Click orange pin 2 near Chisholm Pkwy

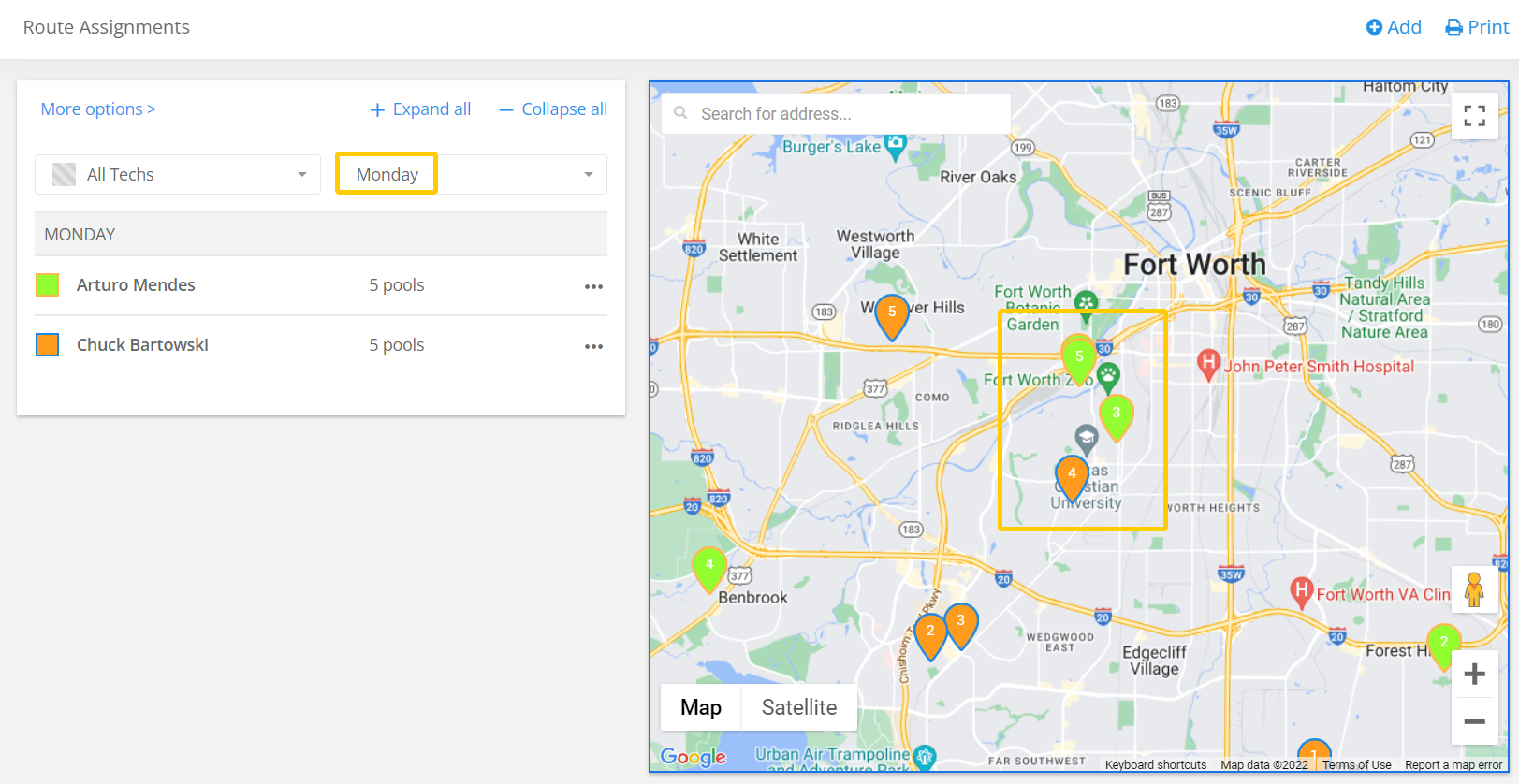pyautogui.click(x=930, y=636)
